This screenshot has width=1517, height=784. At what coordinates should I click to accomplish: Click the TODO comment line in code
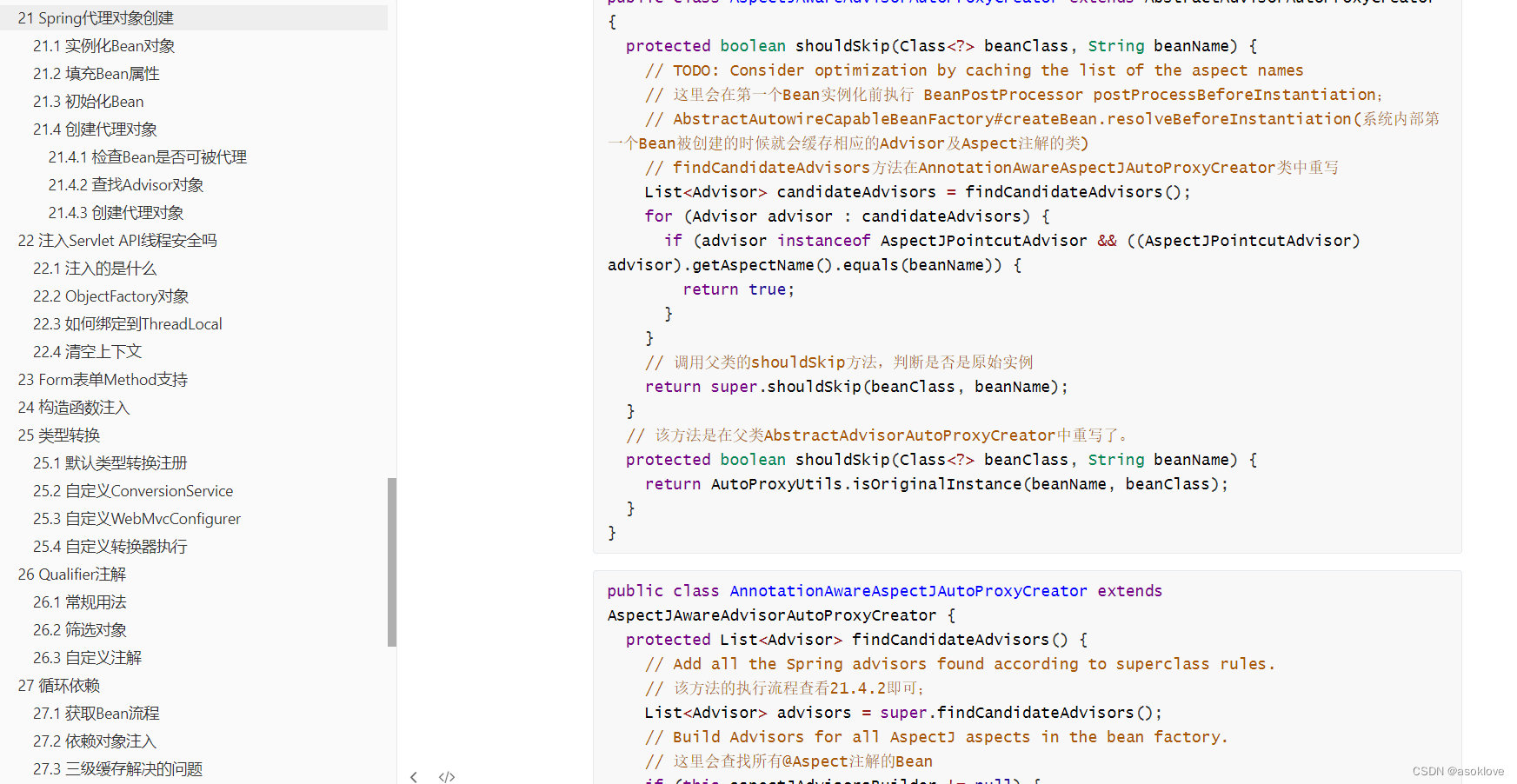pyautogui.click(x=974, y=70)
